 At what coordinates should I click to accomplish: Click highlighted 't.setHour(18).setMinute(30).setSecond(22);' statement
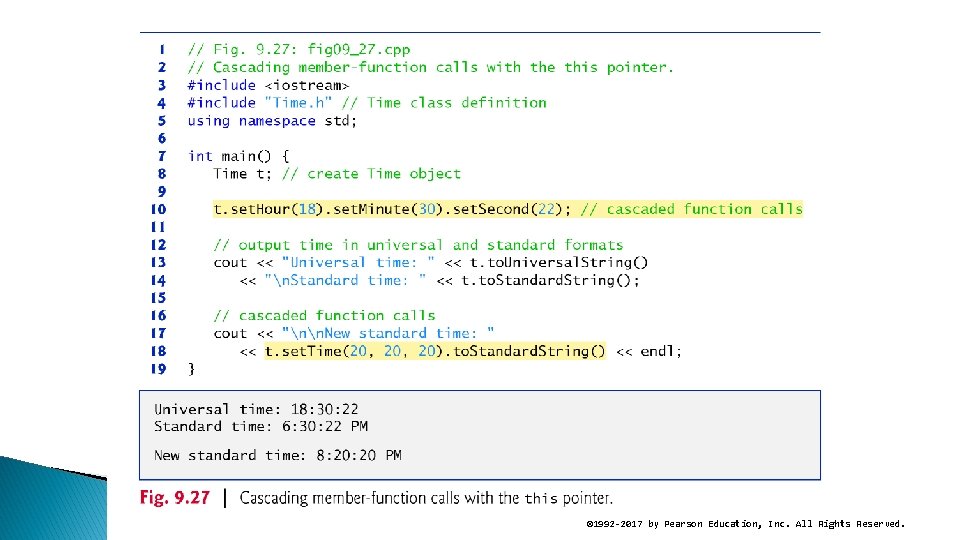(392, 209)
